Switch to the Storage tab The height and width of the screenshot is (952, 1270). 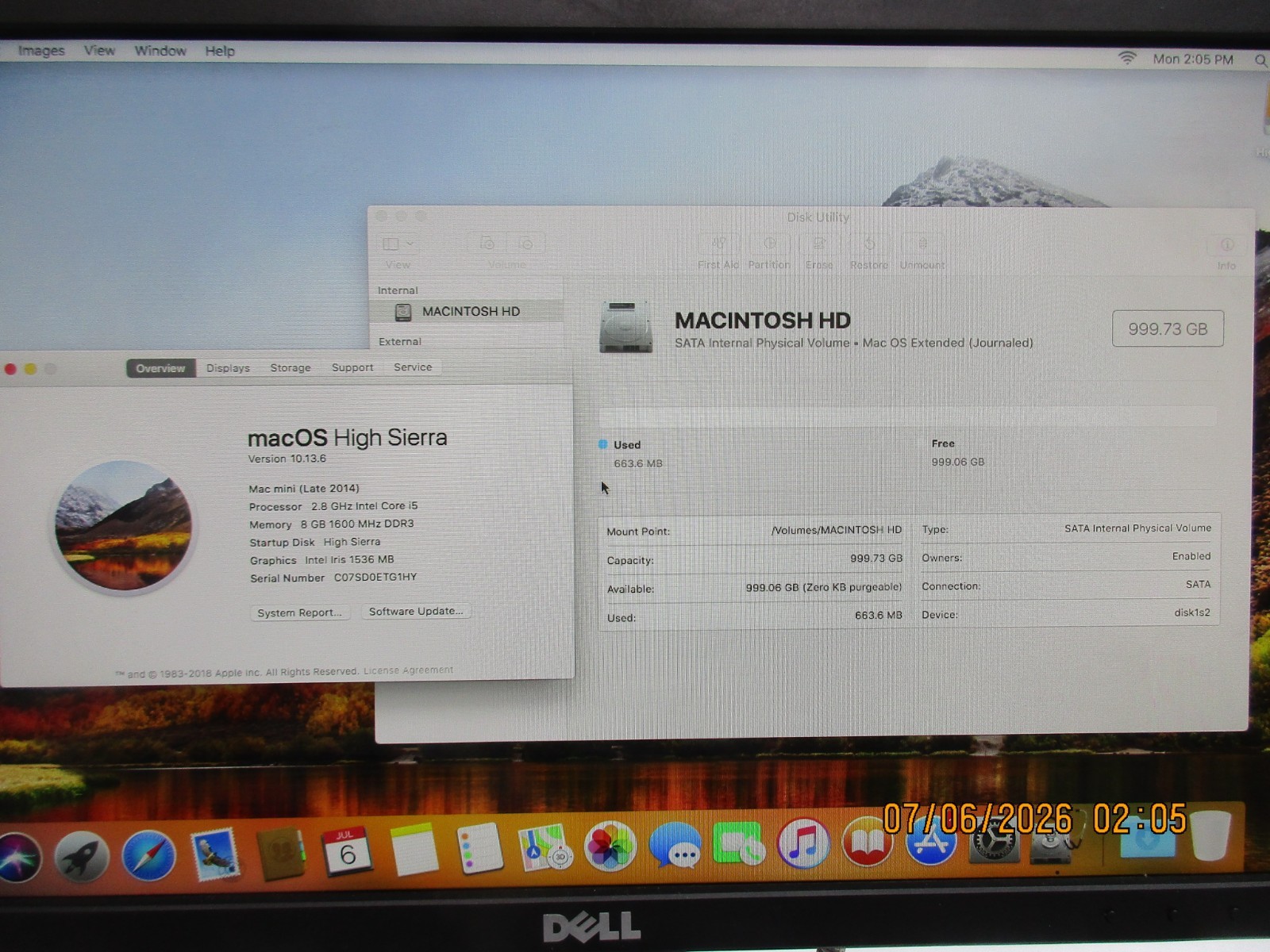[x=291, y=367]
